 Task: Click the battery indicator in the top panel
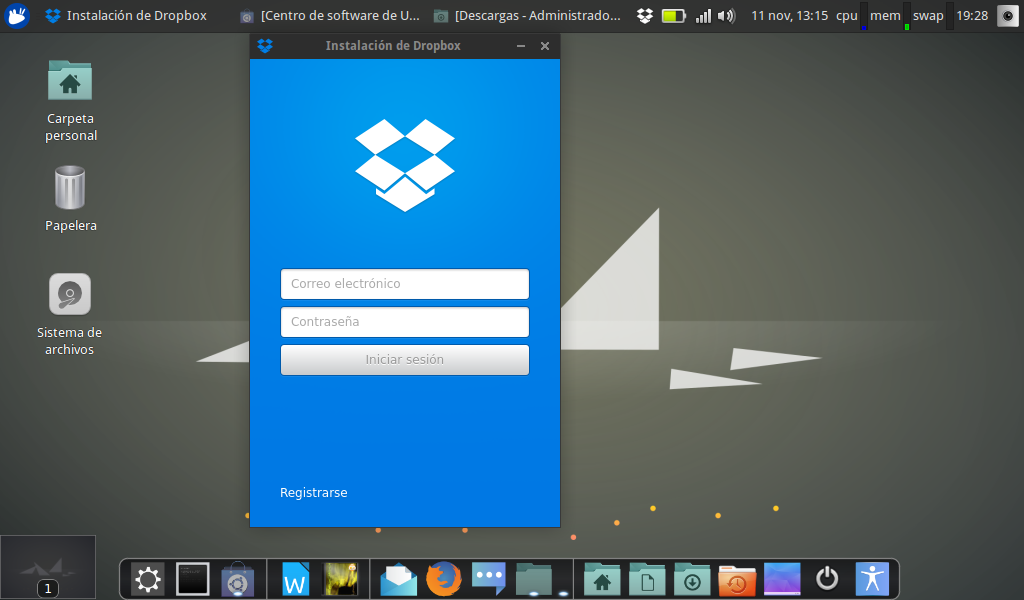pyautogui.click(x=673, y=15)
